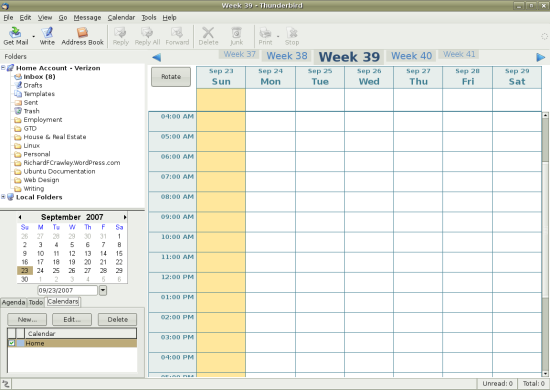Screen dimensions: 550x390
Task: Open the Get Mail dropdown arrow
Action: (34, 36)
